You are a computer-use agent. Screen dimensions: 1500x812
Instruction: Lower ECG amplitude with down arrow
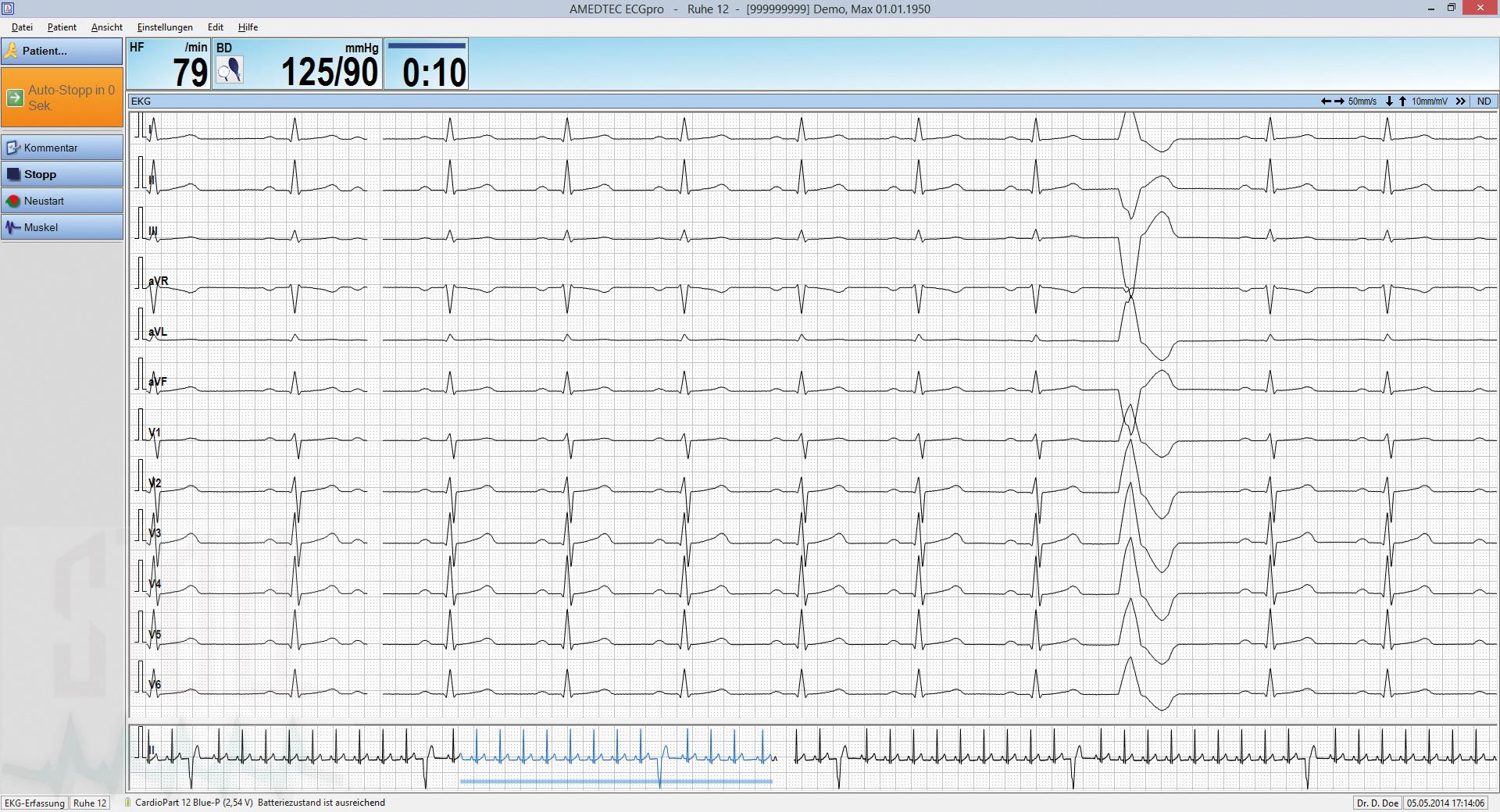pyautogui.click(x=1389, y=101)
